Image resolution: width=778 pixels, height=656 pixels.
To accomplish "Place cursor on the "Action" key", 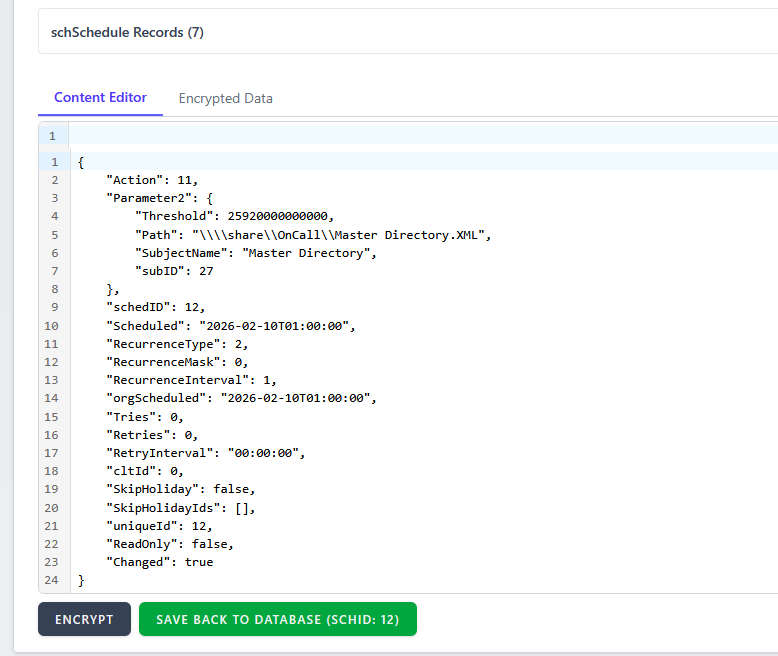I will click(135, 180).
